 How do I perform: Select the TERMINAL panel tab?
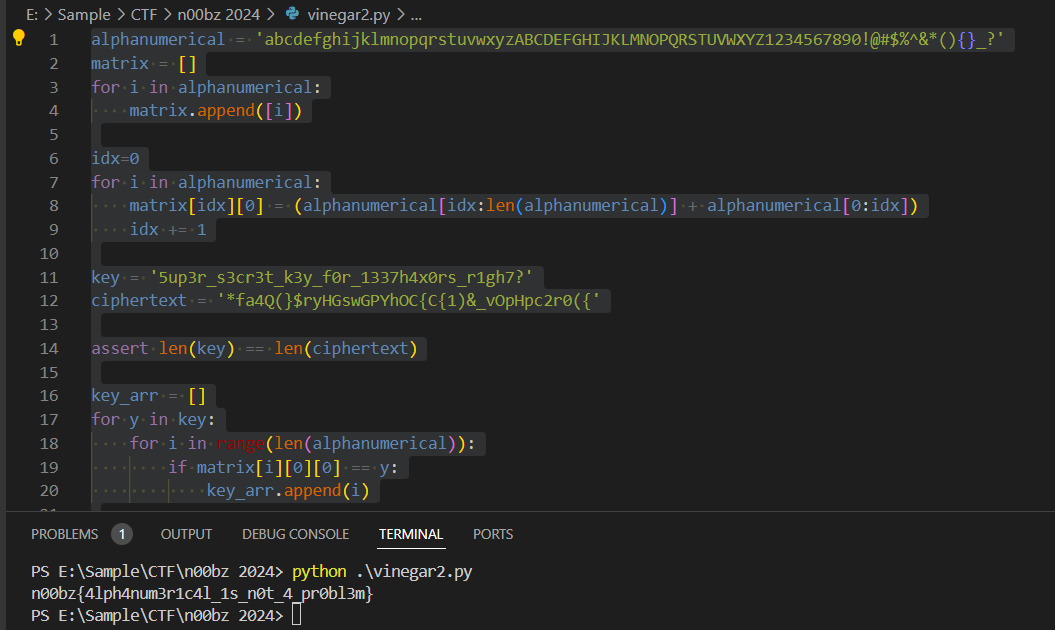(410, 534)
